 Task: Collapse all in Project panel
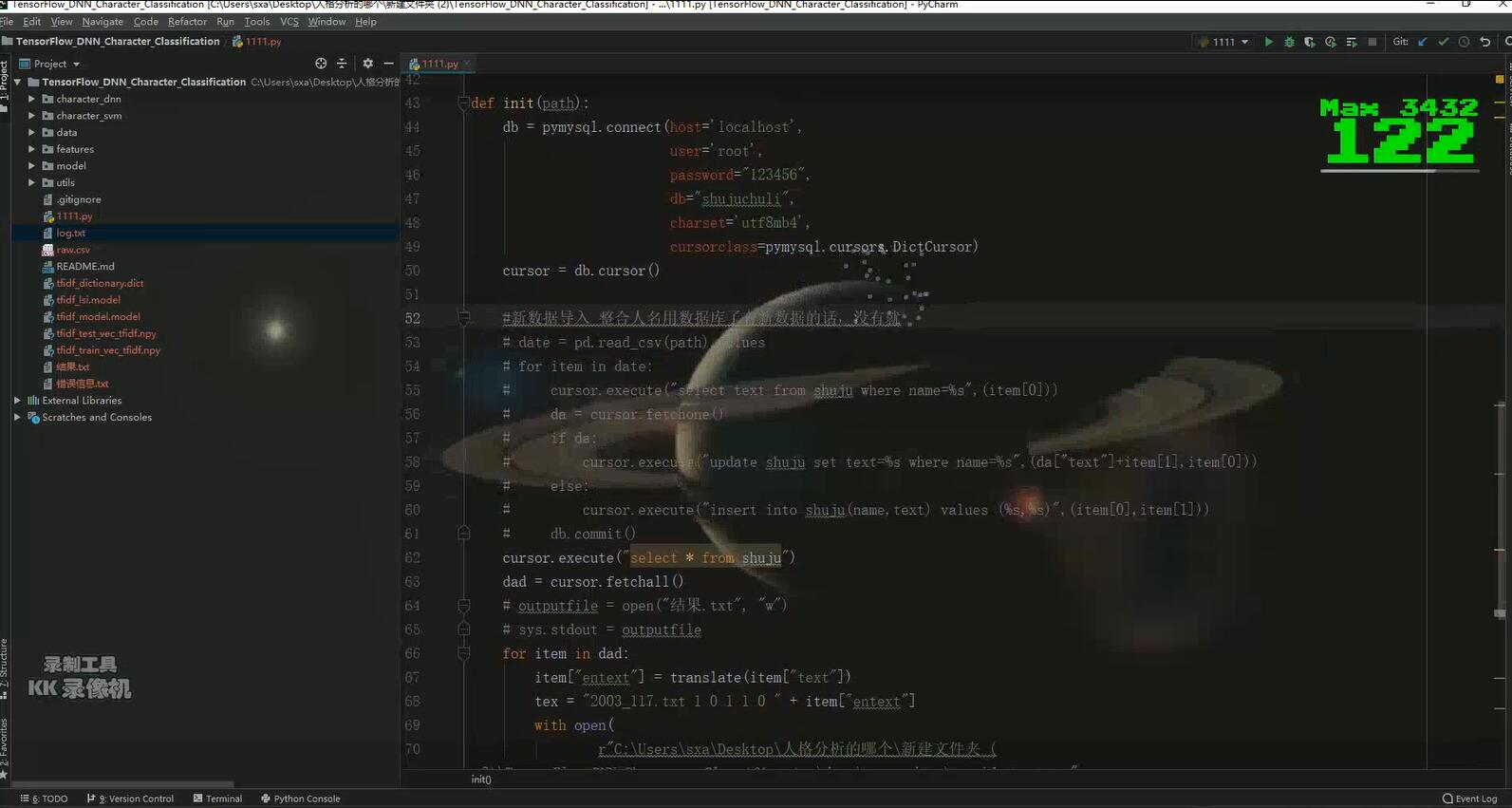(x=342, y=64)
